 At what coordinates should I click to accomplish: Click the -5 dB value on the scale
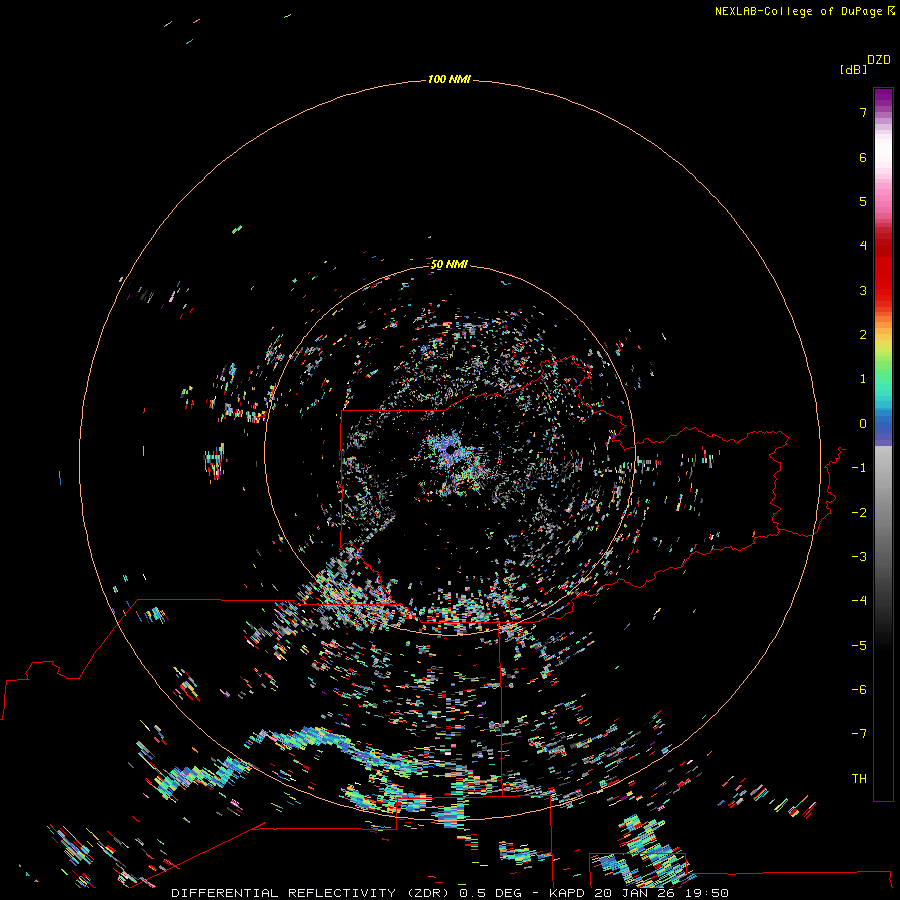click(x=859, y=646)
